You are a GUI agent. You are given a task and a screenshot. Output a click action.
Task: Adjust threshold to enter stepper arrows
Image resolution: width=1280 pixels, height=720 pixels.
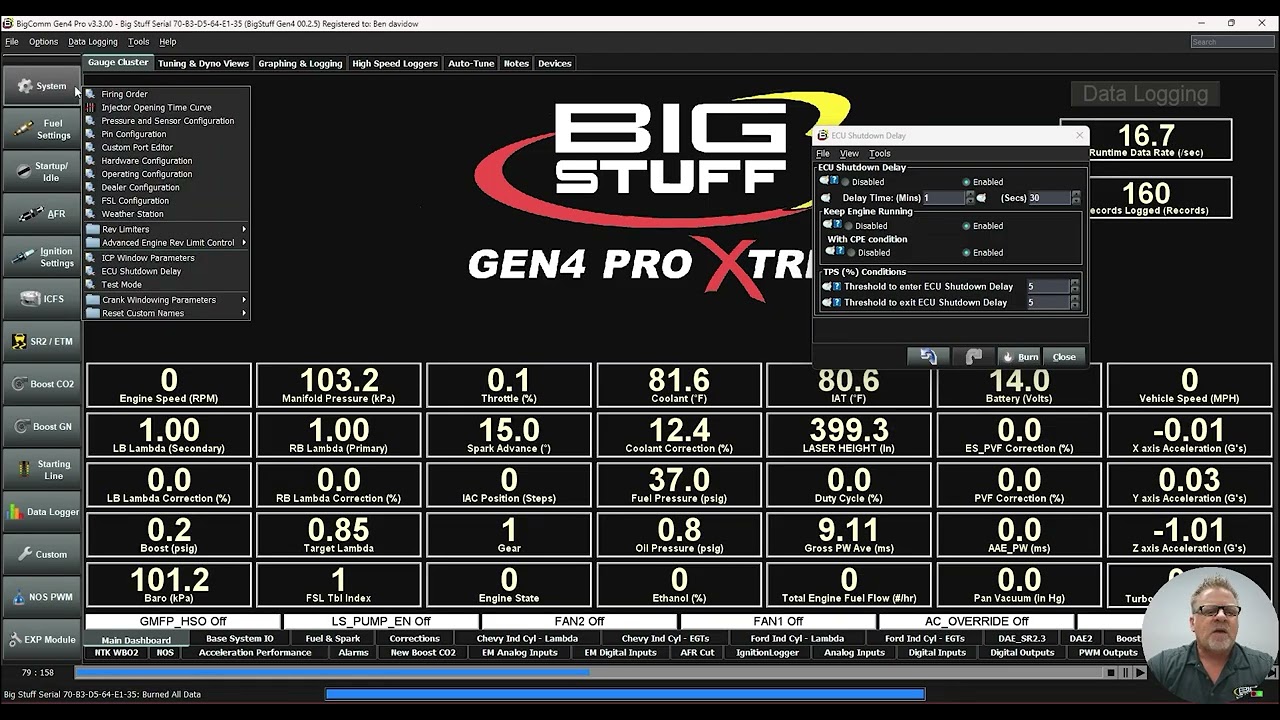pos(1075,286)
